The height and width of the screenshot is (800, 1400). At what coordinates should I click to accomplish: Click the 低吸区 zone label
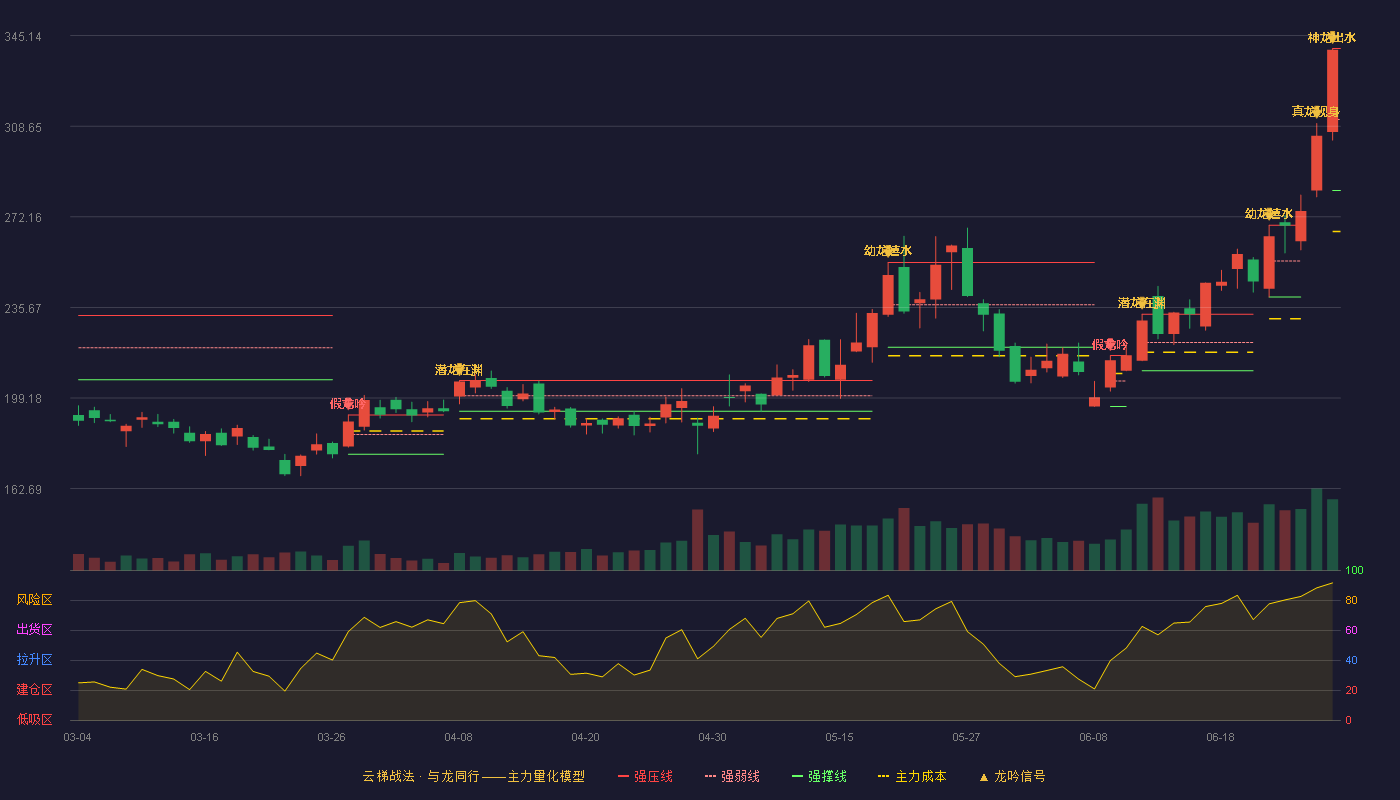coord(35,720)
